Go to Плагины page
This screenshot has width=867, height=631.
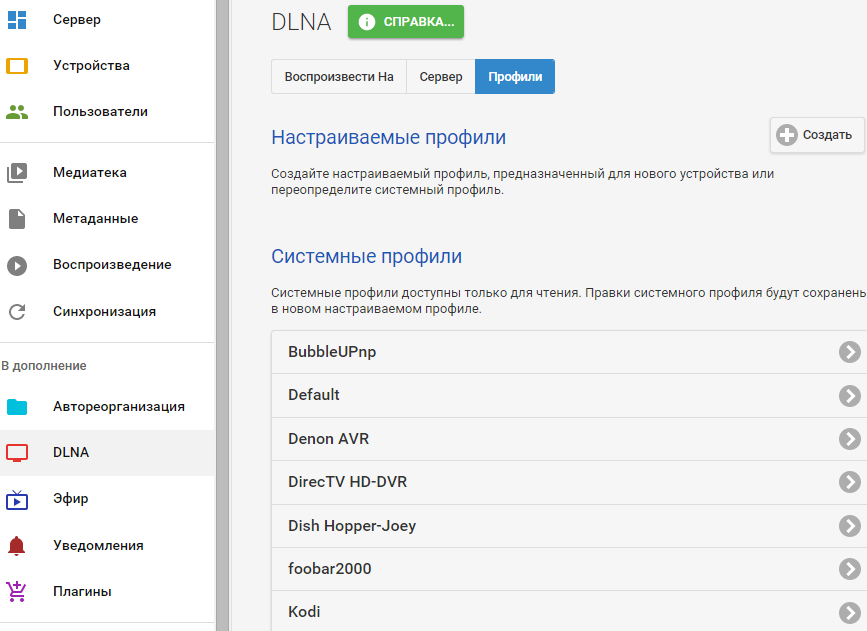click(x=82, y=592)
